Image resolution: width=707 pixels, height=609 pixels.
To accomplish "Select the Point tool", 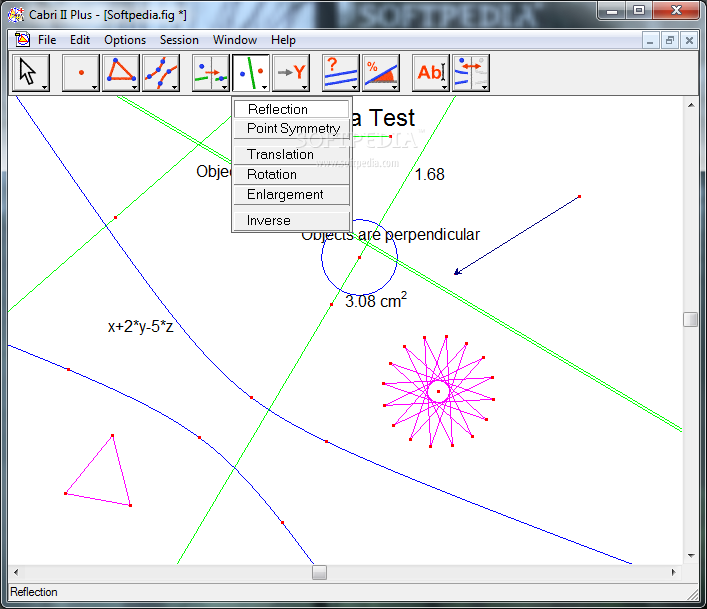I will 80,72.
